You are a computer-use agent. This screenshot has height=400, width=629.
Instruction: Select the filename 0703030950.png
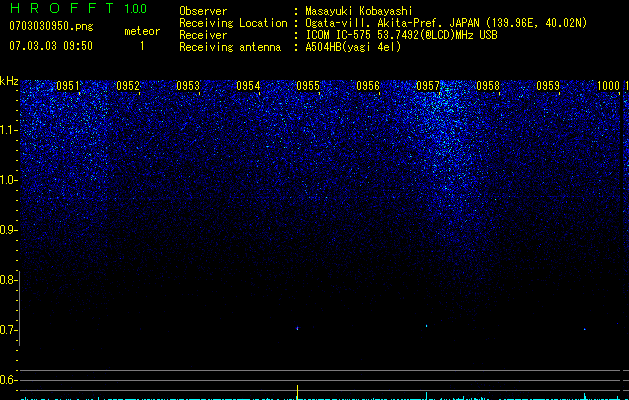pos(51,26)
